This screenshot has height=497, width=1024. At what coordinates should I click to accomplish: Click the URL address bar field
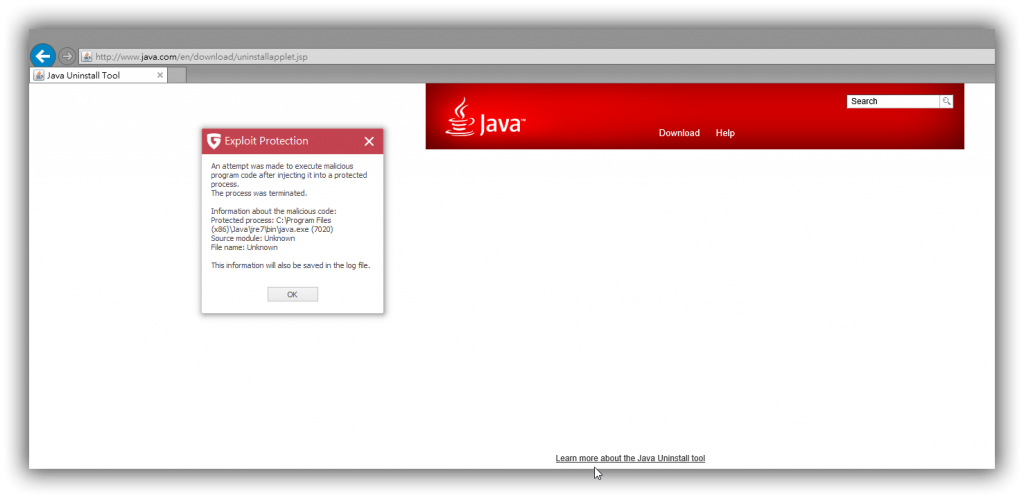coord(536,57)
